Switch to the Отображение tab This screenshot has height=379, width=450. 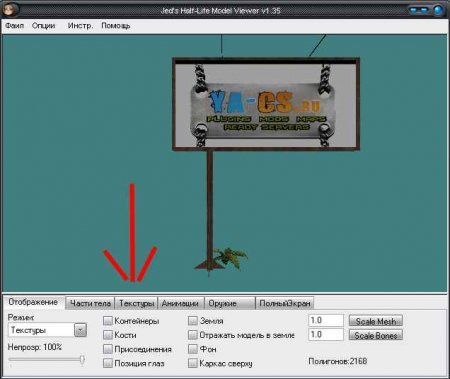pyautogui.click(x=33, y=302)
